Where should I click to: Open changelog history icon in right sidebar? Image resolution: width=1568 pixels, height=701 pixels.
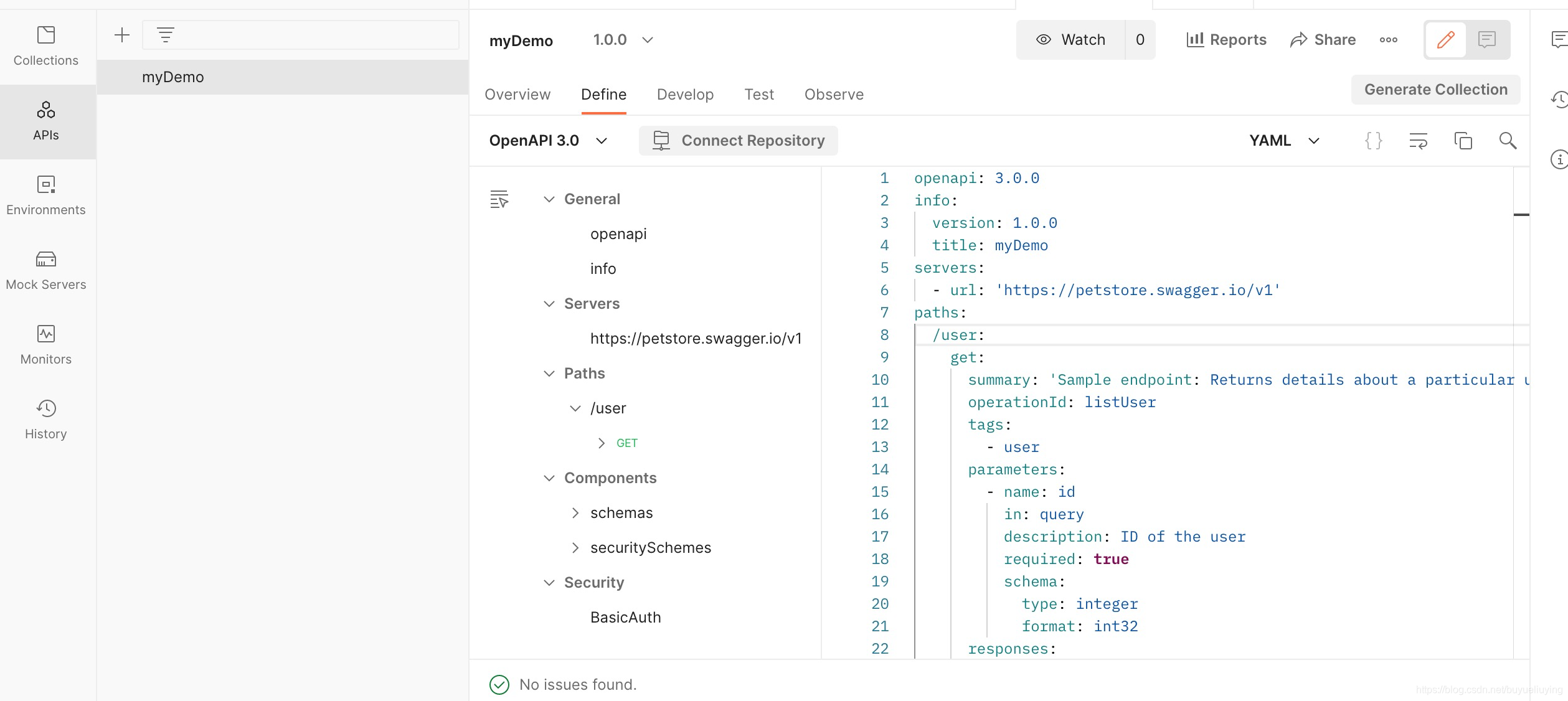click(1559, 100)
